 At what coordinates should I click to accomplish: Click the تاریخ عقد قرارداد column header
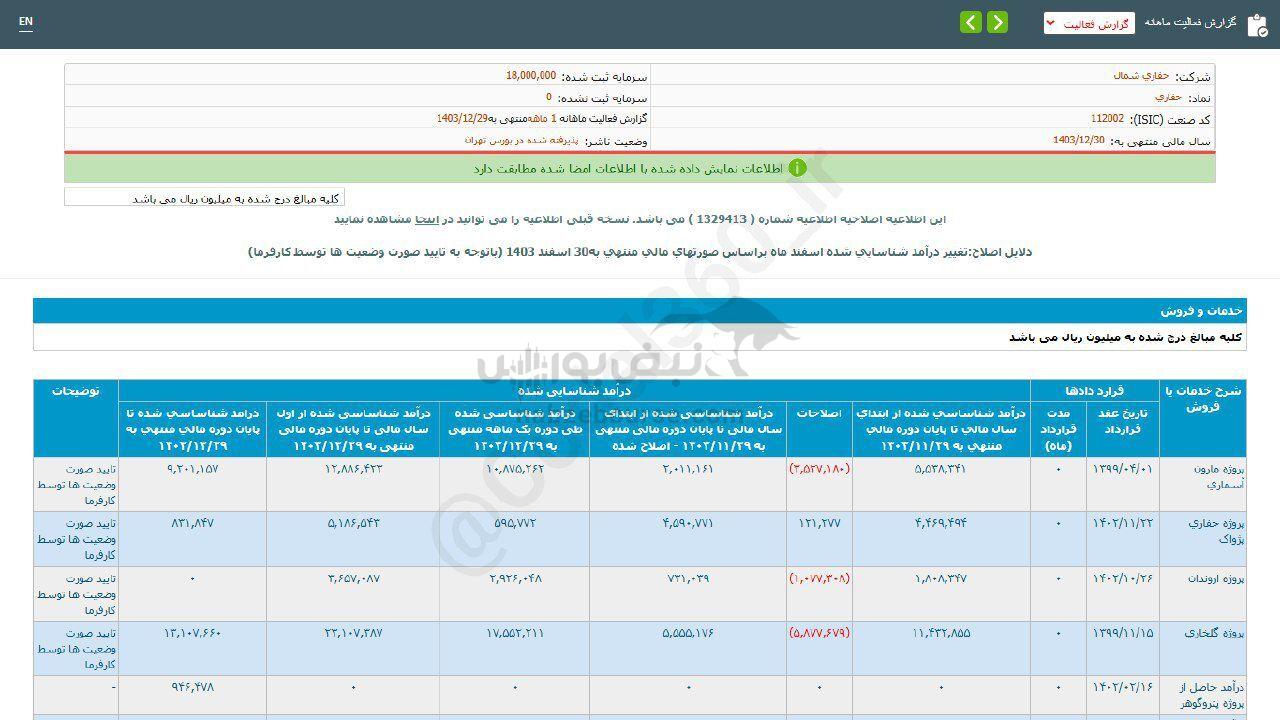coord(1123,421)
